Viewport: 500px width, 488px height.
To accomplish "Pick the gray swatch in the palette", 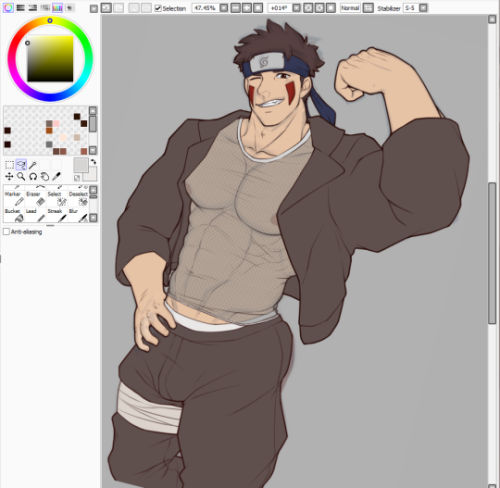I will tap(49, 144).
